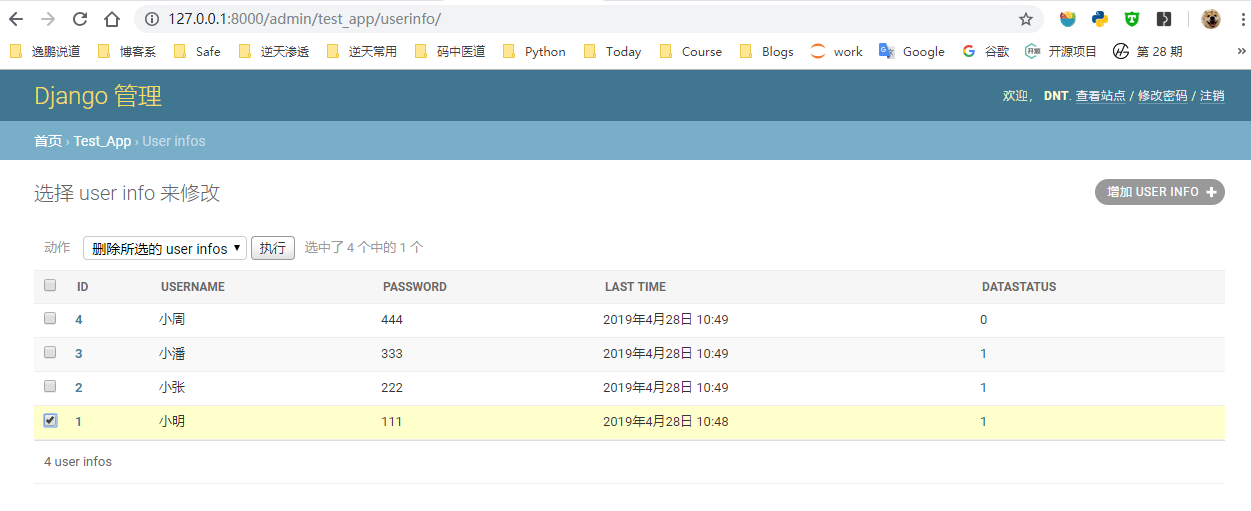
Task: Open the blue-yellow shield extension icon
Action: coord(1068,19)
